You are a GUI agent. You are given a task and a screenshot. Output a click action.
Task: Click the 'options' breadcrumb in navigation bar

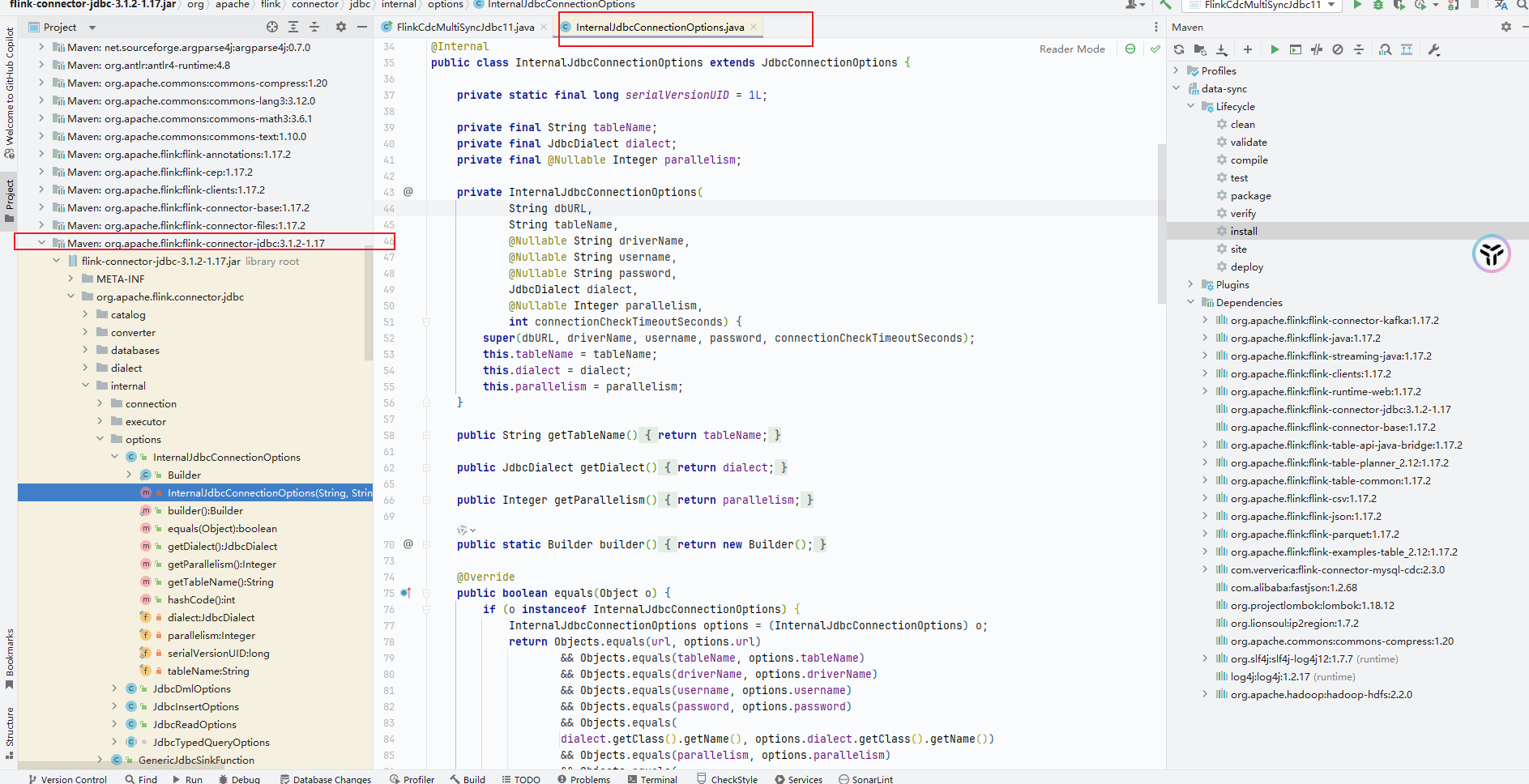pos(446,5)
